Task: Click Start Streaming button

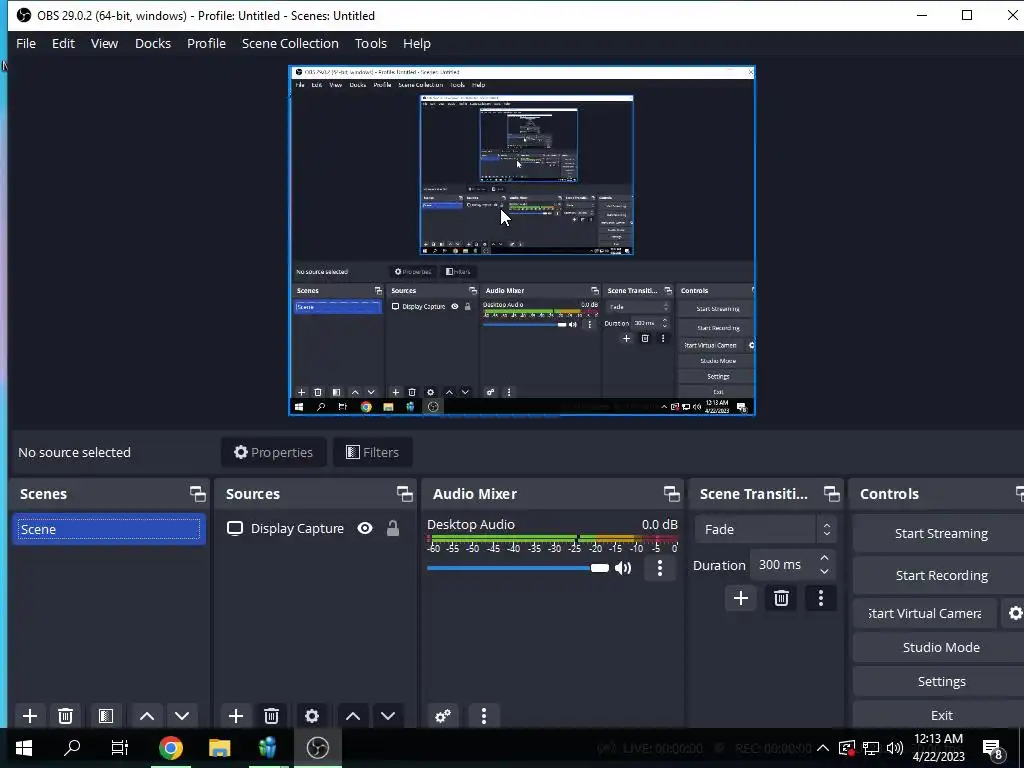Action: pyautogui.click(x=940, y=534)
